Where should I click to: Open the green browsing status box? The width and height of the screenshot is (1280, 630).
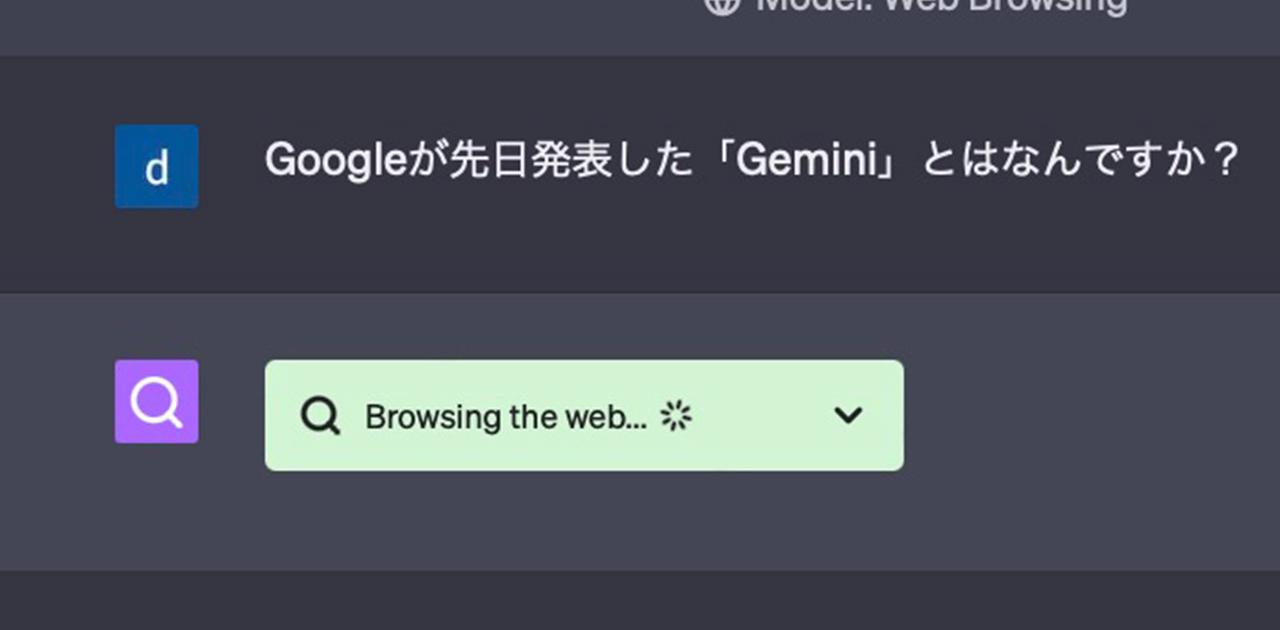coord(584,415)
